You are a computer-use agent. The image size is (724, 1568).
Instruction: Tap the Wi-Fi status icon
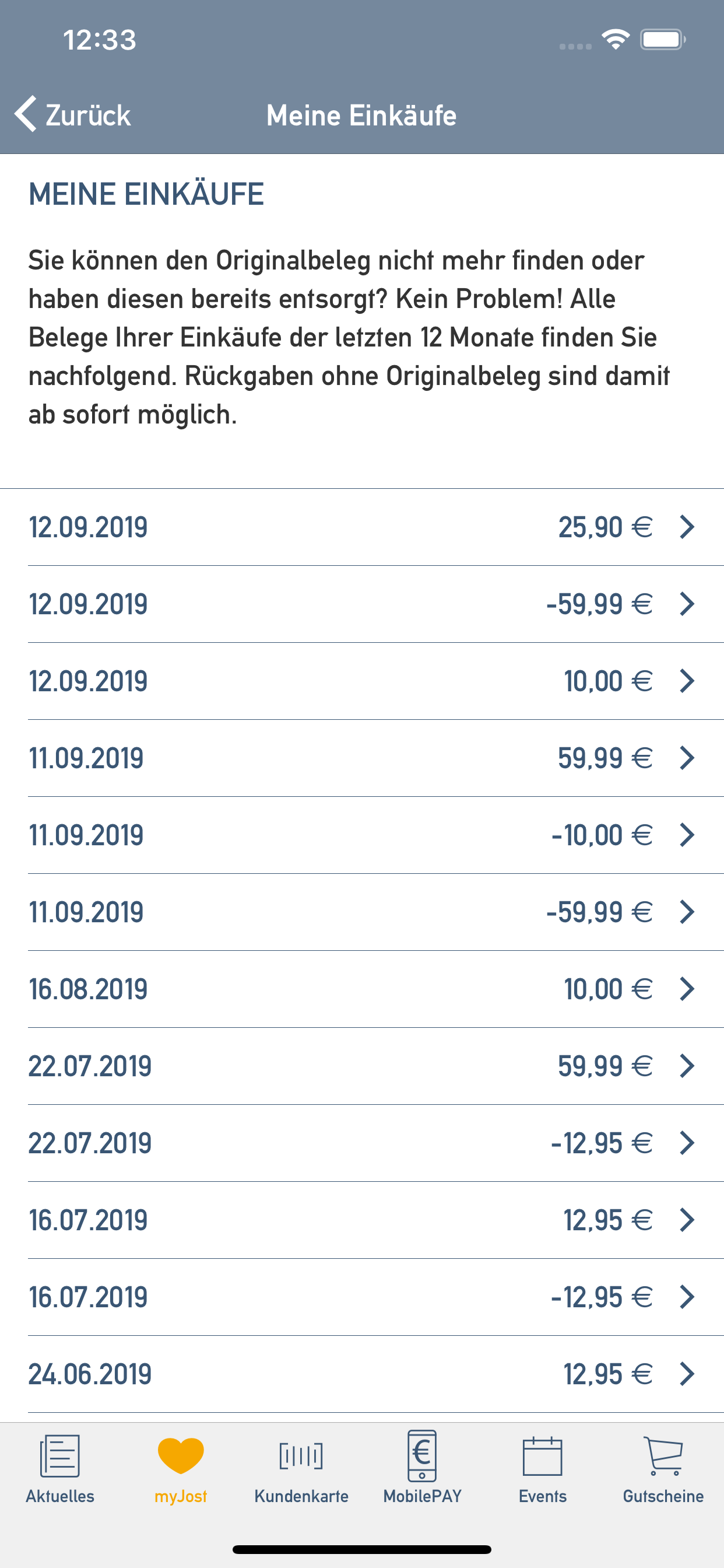pyautogui.click(x=615, y=40)
